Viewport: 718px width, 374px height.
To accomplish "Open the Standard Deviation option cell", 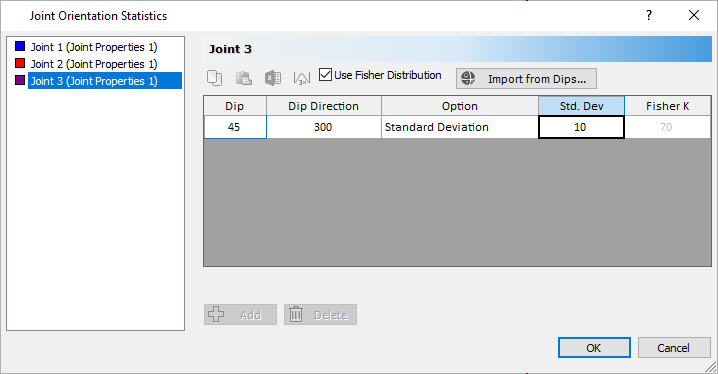I will point(460,127).
